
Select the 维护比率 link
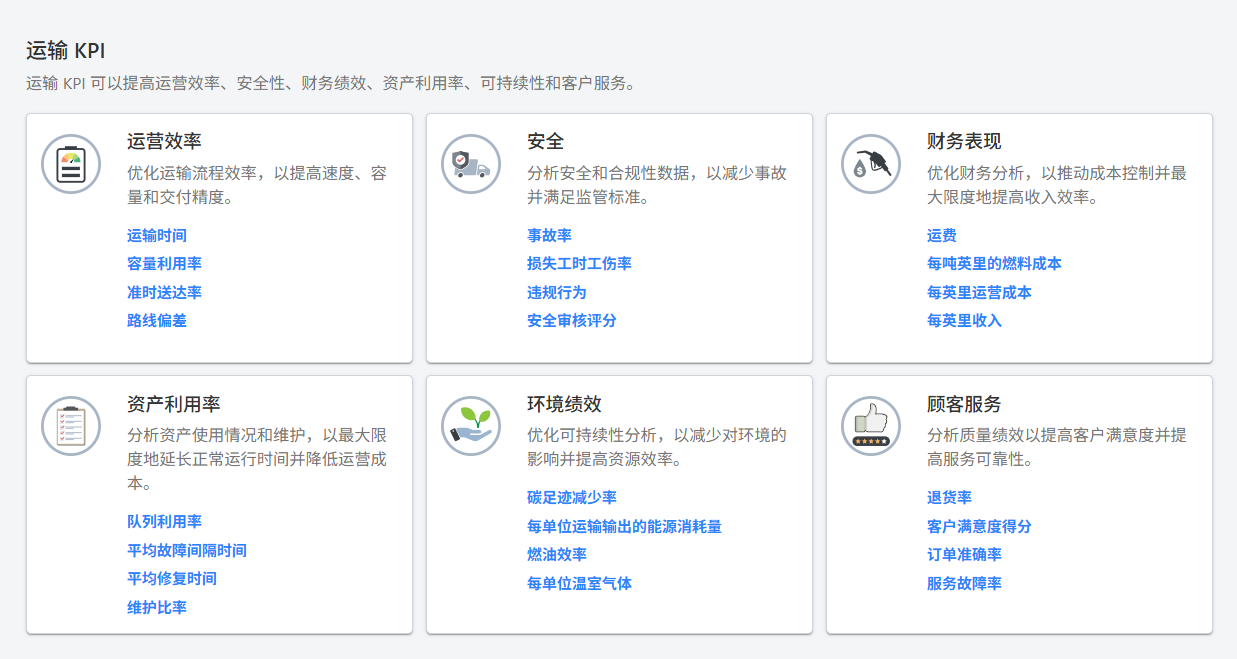click(x=155, y=607)
